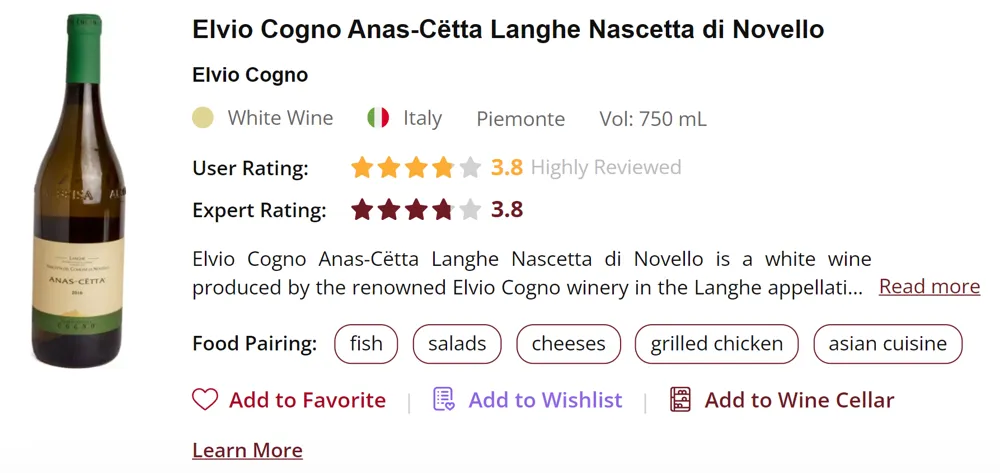Expand description with Read more

coord(929,287)
